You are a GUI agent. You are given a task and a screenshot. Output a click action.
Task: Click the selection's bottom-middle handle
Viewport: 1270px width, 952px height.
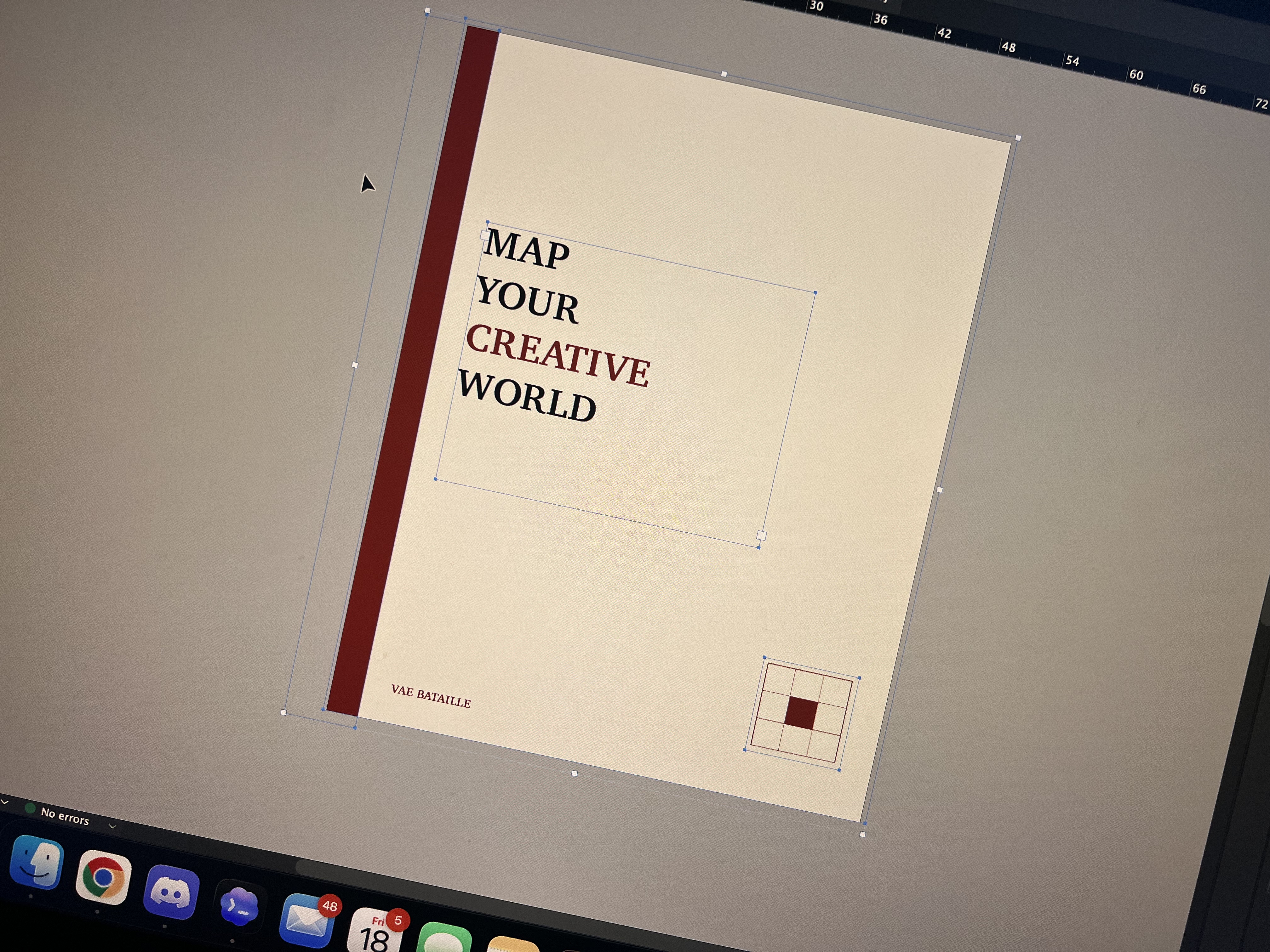click(x=574, y=773)
